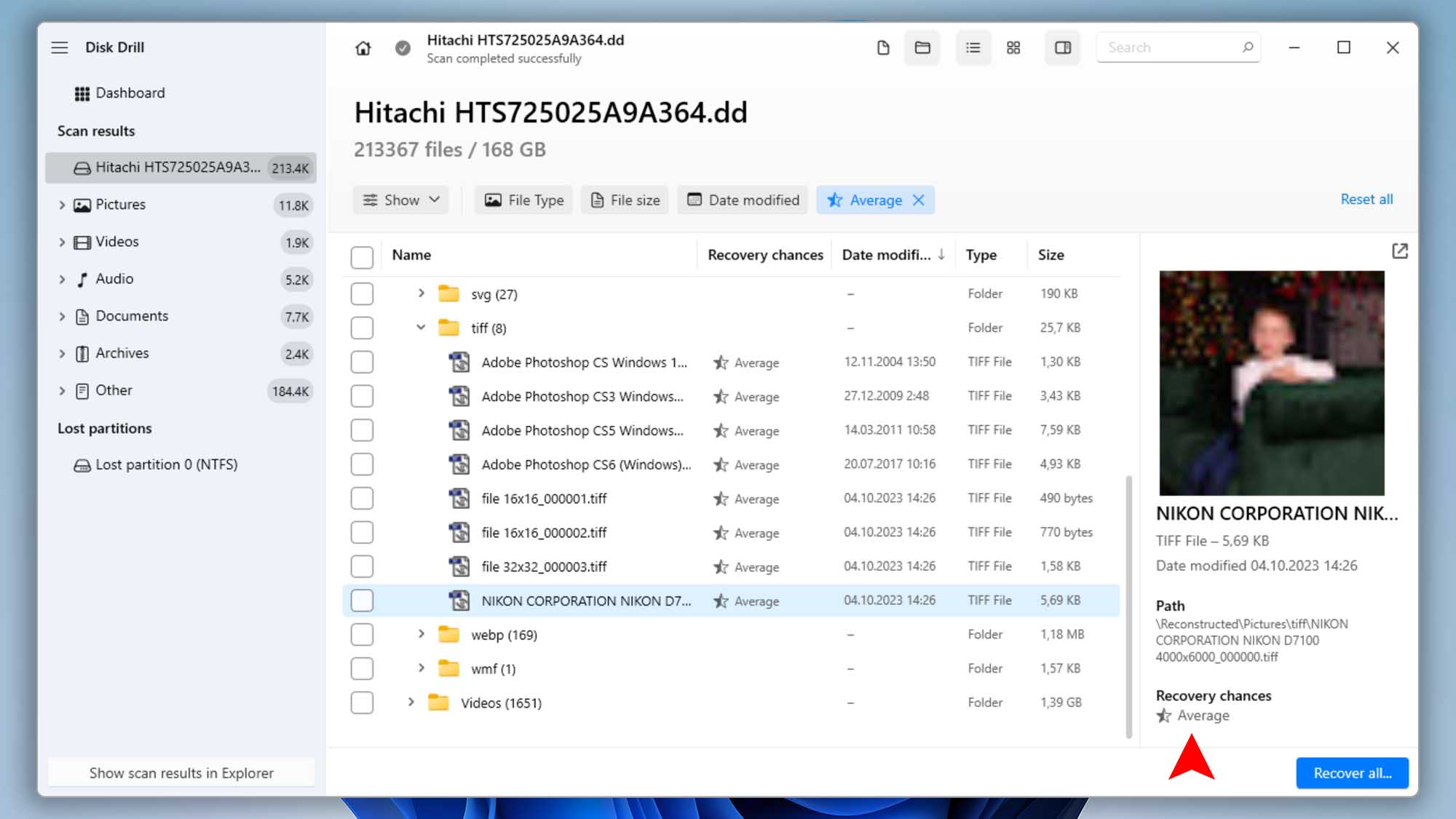Check the NIKON CORPORATION file checkbox
This screenshot has height=819, width=1456.
(x=362, y=601)
